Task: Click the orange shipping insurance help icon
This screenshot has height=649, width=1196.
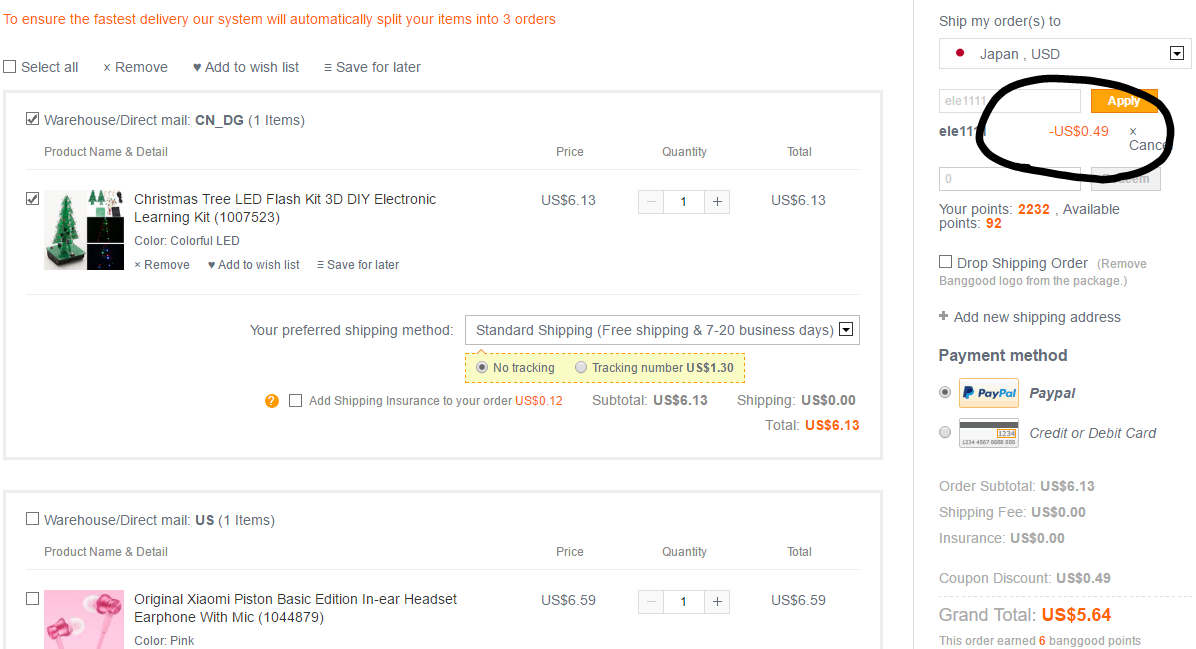Action: pyautogui.click(x=272, y=401)
